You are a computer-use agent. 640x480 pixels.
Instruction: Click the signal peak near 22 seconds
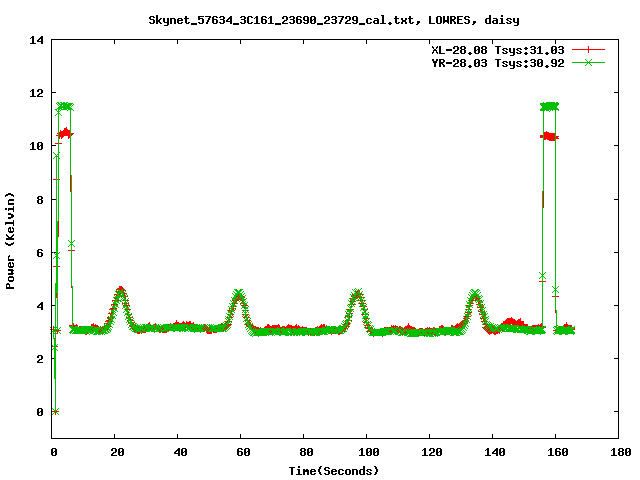[120, 290]
